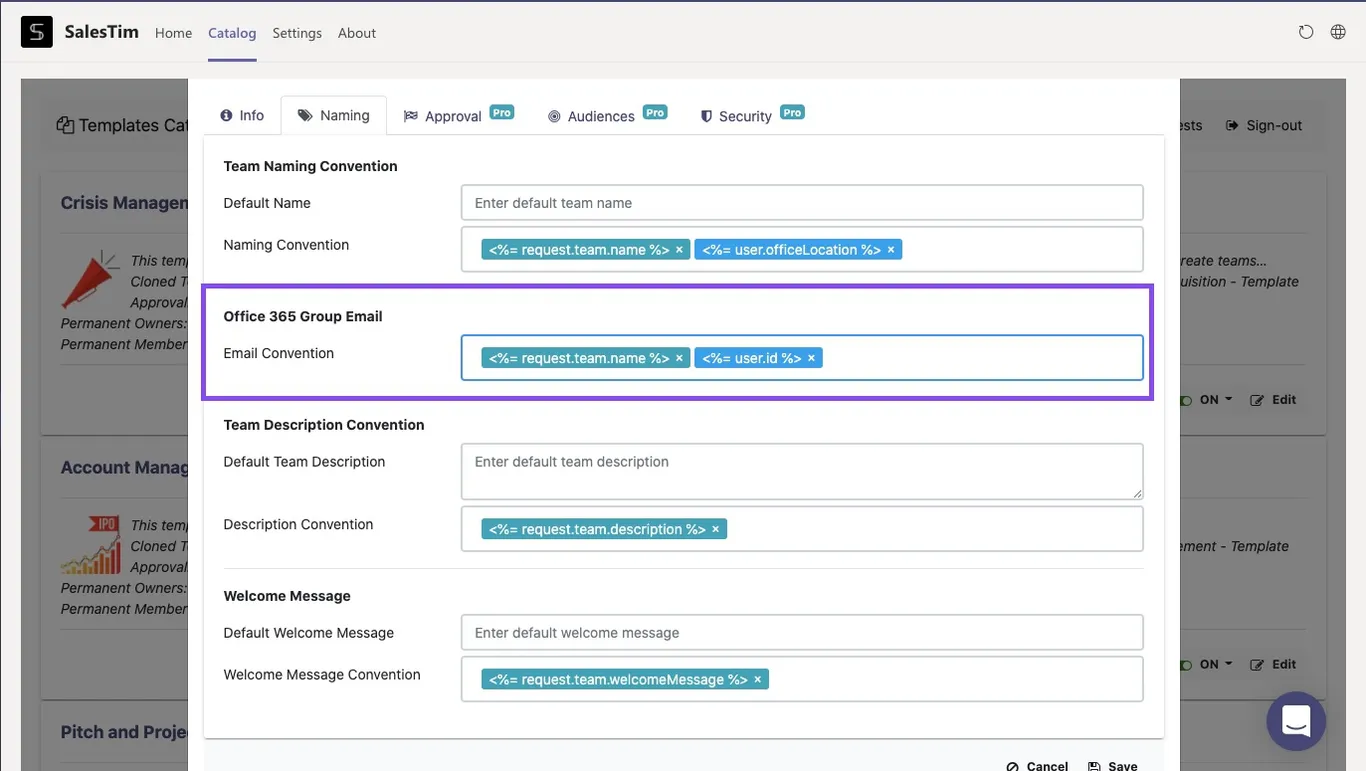Switch to the Approval tab
Screen dimensions: 1366x771
tap(458, 116)
